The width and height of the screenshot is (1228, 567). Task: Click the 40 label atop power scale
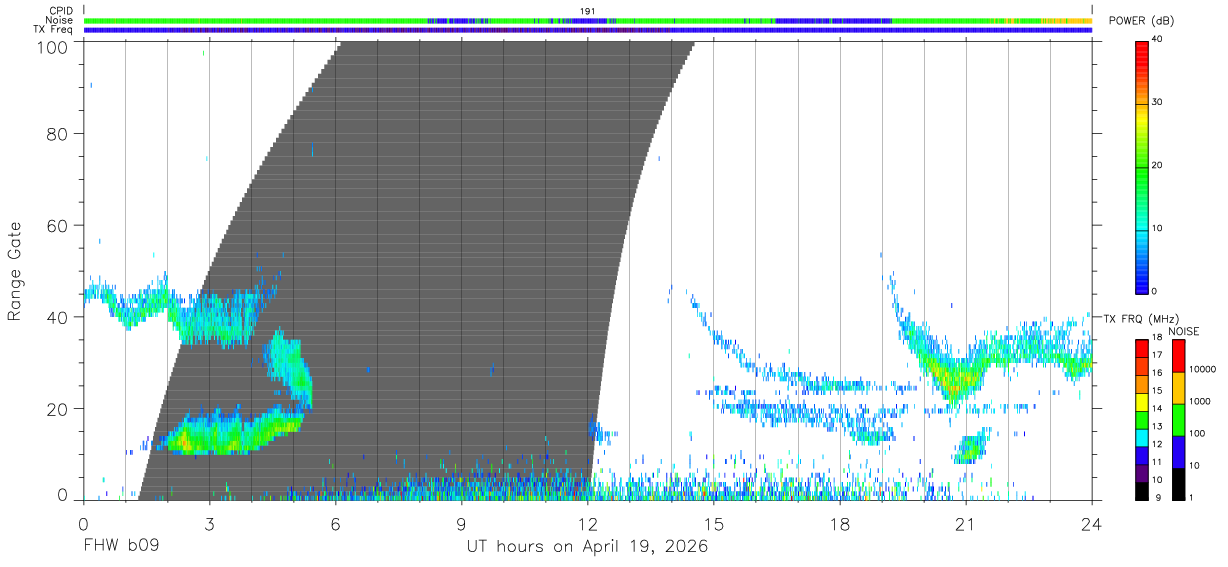[x=1158, y=40]
